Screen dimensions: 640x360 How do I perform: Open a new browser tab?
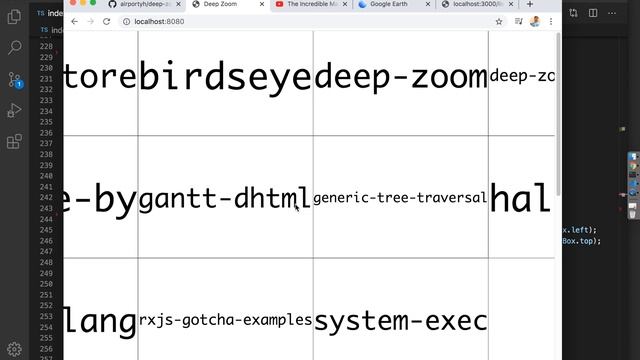pos(530,4)
